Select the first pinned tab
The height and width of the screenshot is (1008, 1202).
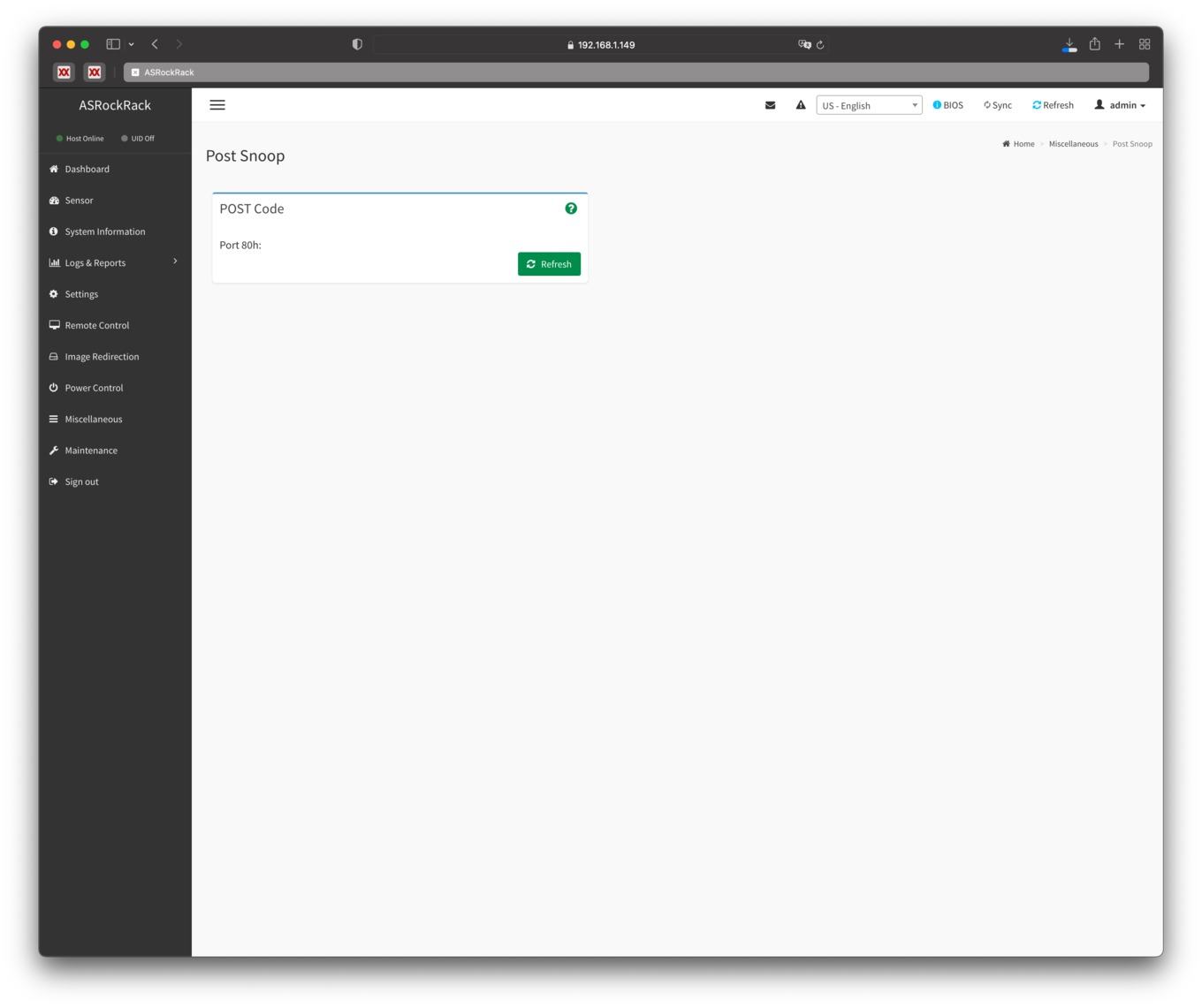[64, 72]
